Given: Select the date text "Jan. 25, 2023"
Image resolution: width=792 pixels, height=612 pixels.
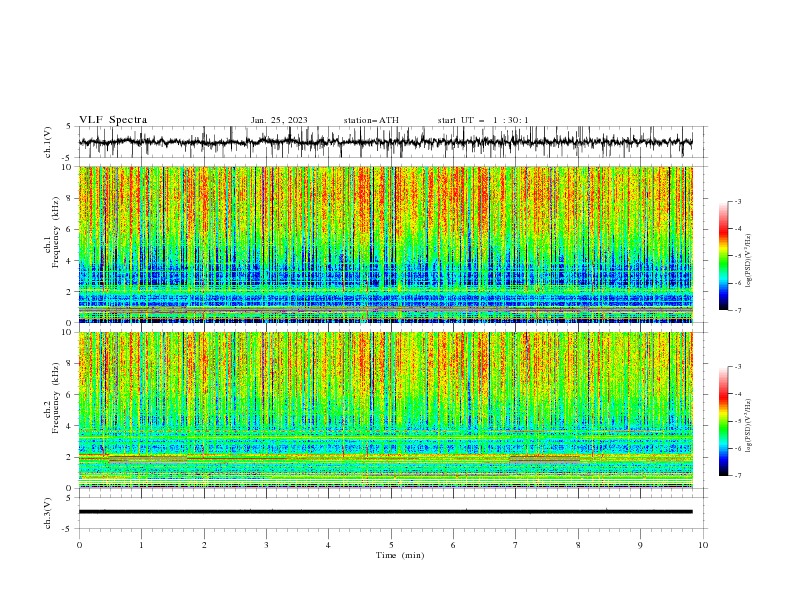Looking at the screenshot, I should tap(279, 120).
